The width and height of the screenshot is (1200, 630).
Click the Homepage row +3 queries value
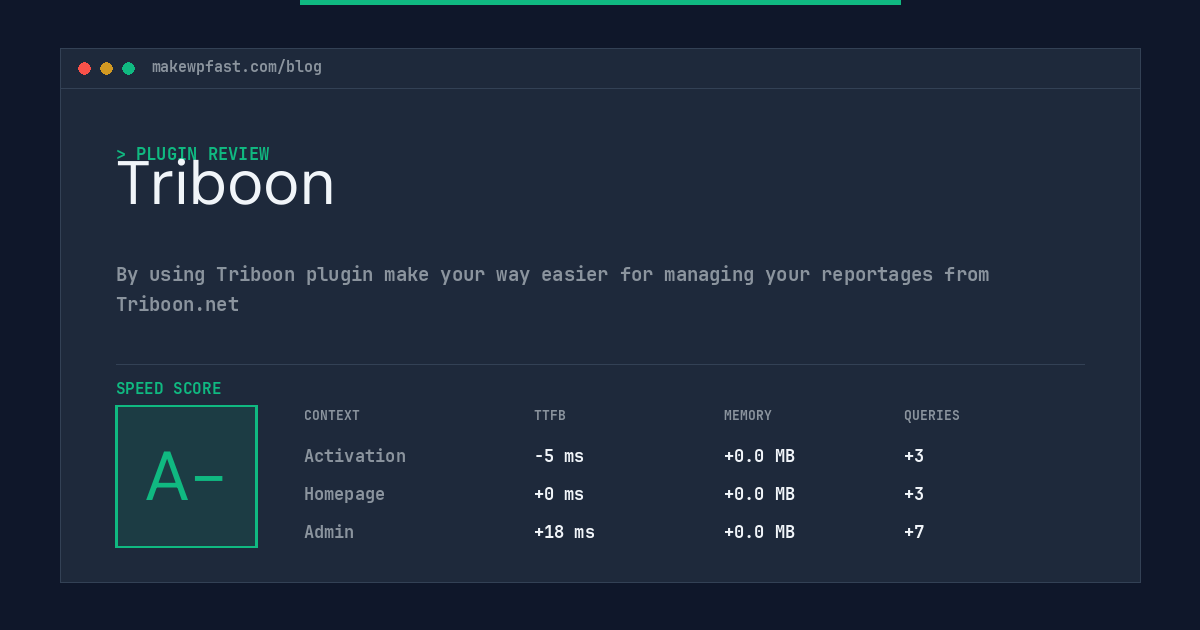[x=914, y=494]
